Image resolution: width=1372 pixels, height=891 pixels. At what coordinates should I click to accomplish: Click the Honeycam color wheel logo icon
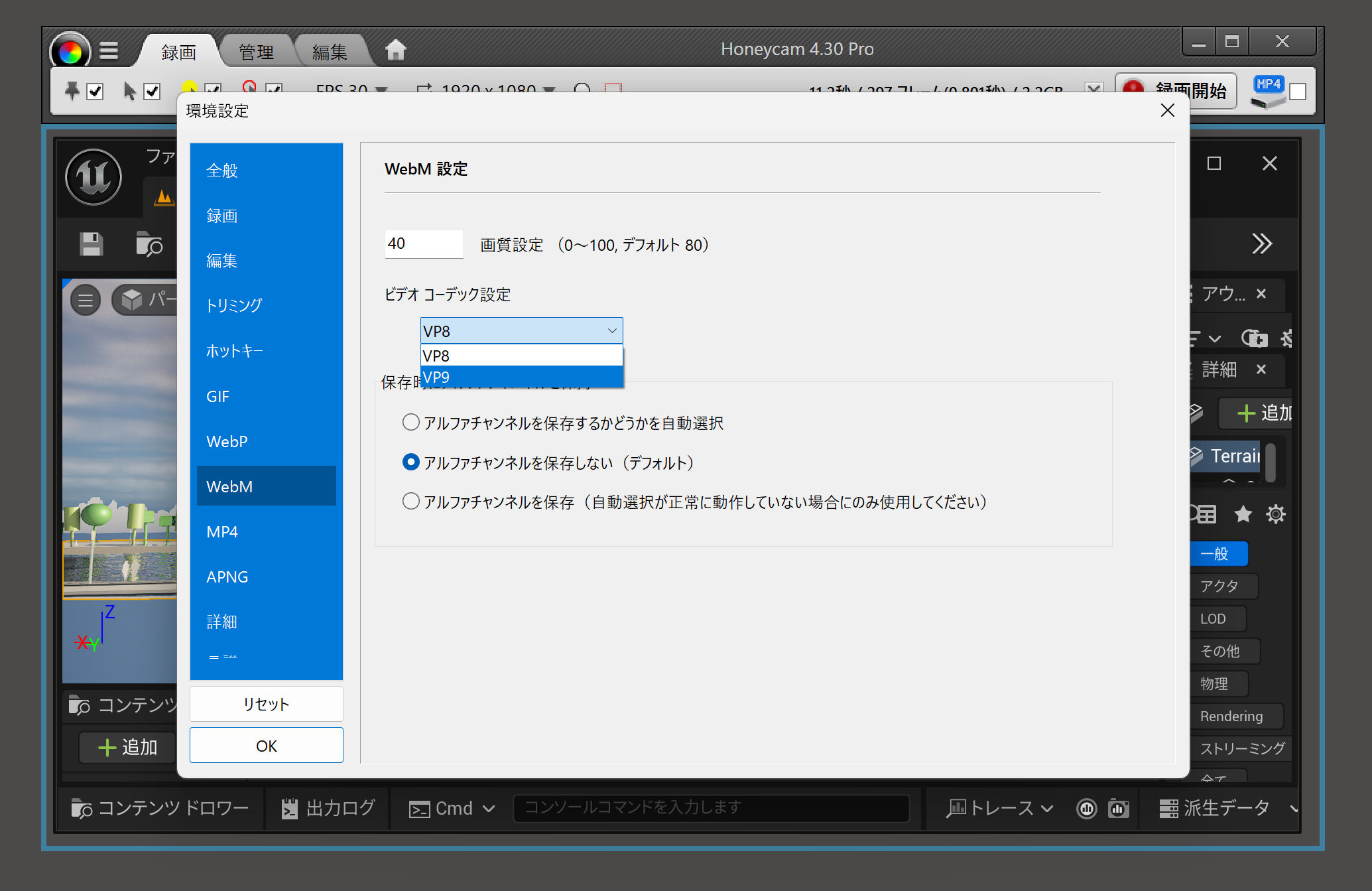(70, 51)
